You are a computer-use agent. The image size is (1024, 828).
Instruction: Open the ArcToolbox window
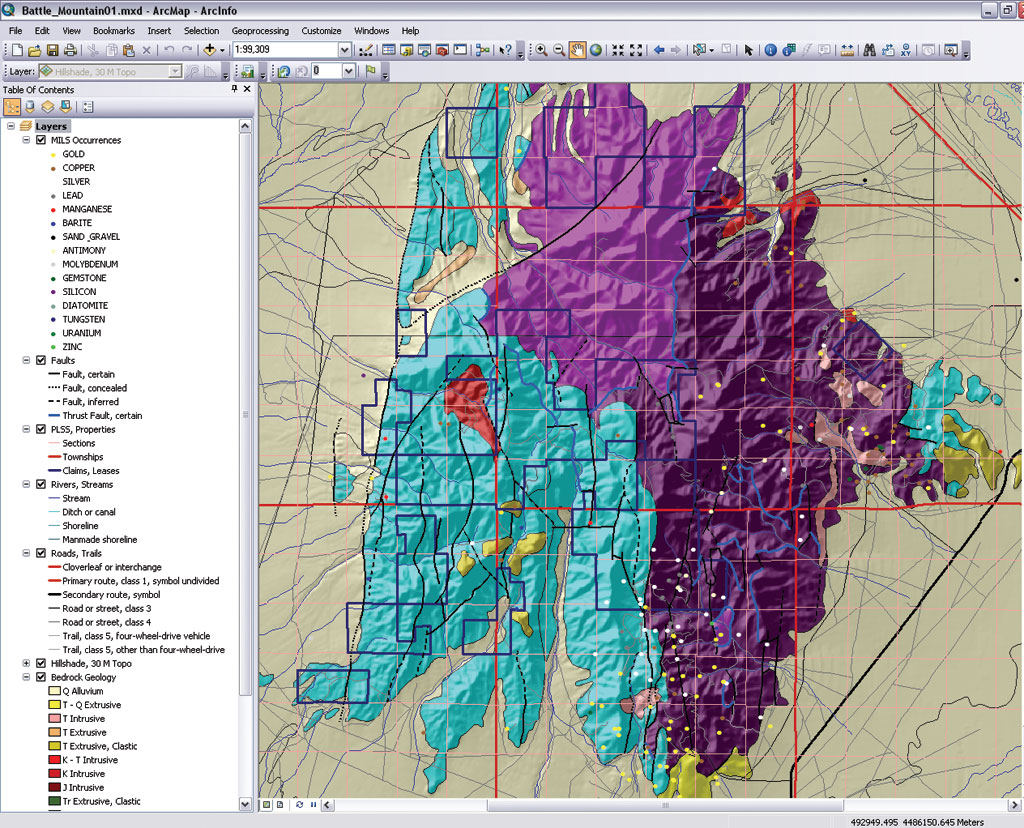coord(442,50)
